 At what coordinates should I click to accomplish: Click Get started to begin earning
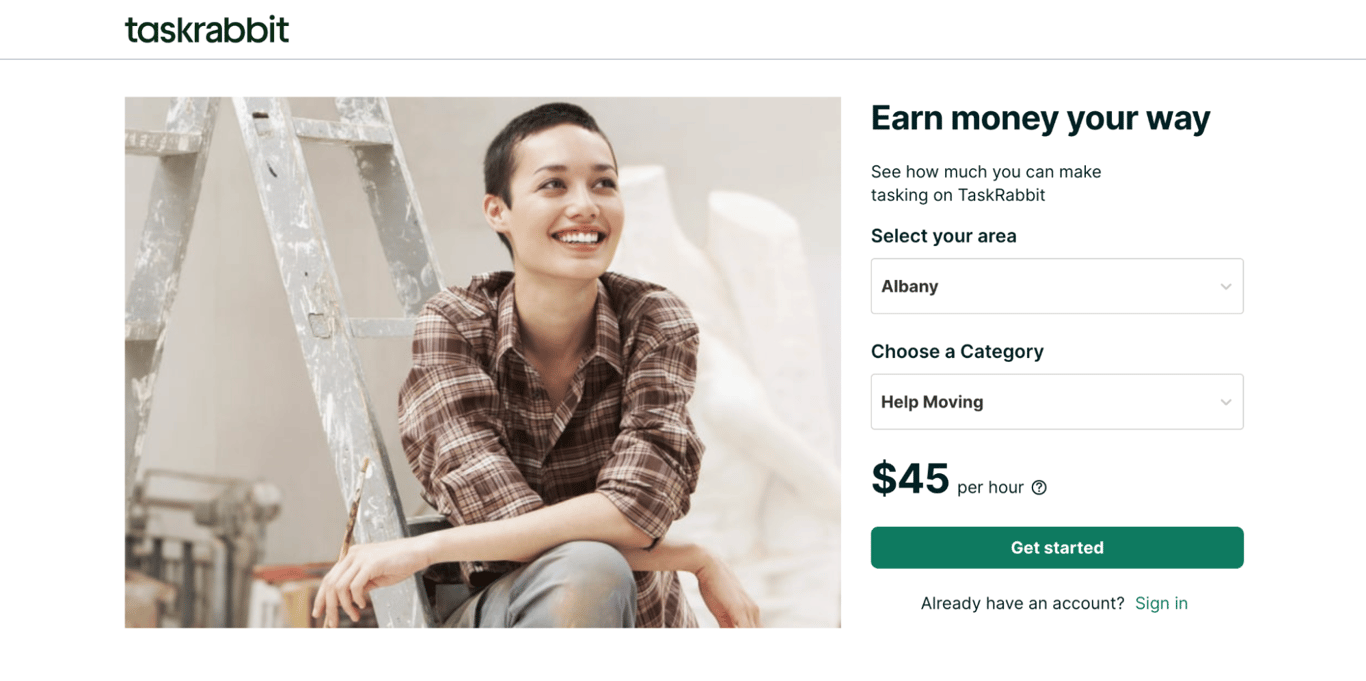(1057, 547)
